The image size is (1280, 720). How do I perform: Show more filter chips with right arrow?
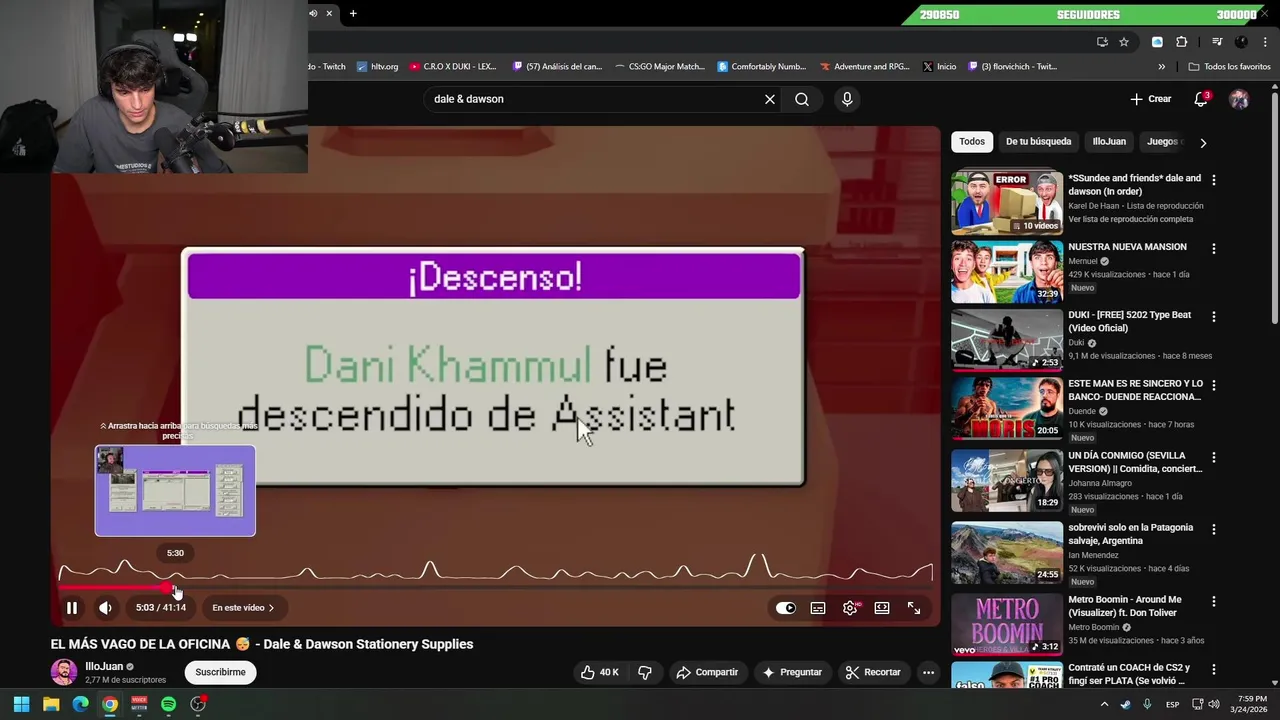pyautogui.click(x=1203, y=142)
